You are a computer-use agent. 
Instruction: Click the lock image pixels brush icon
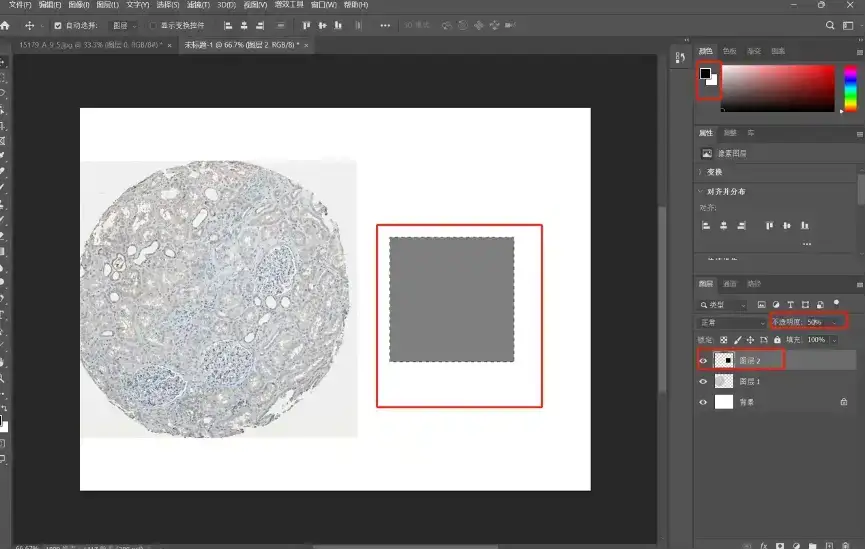[x=737, y=340]
